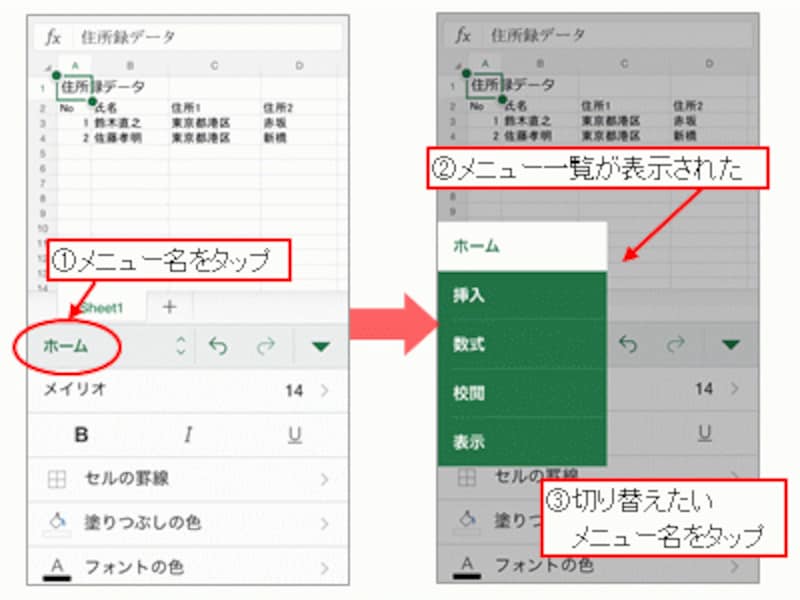Toggle underline formatting in left screen
Image resolution: width=800 pixels, height=600 pixels.
coord(295,435)
